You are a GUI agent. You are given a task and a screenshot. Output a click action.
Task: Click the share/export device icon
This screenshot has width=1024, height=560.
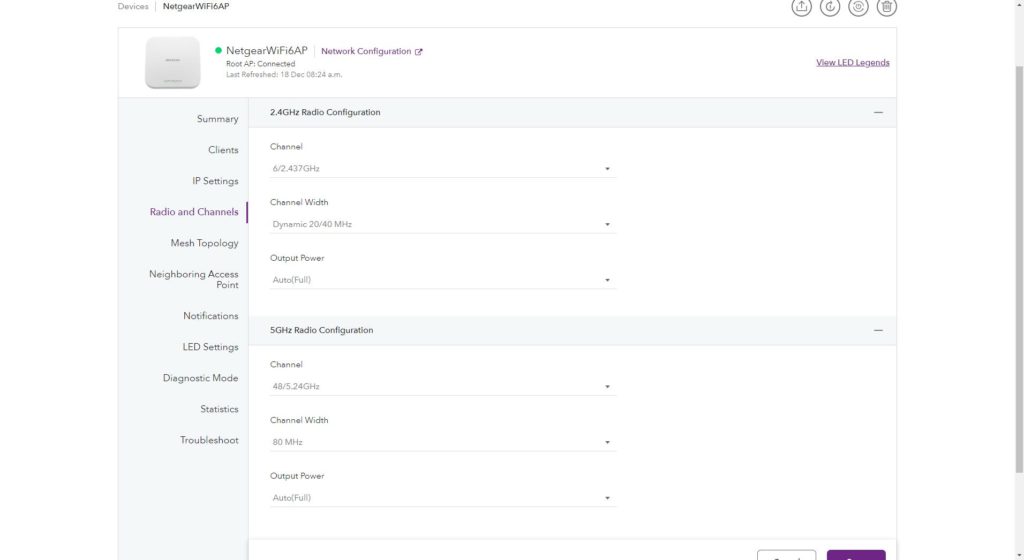click(x=801, y=7)
